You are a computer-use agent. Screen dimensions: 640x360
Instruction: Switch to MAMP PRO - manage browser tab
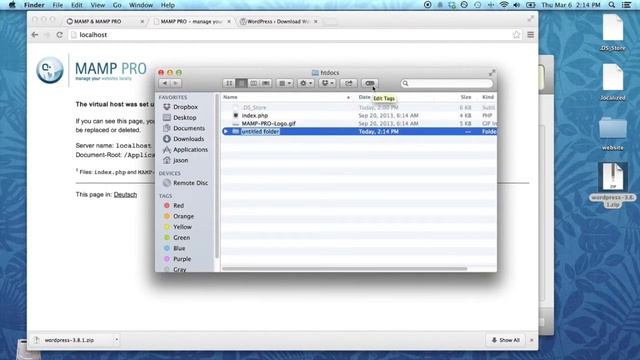click(191, 21)
